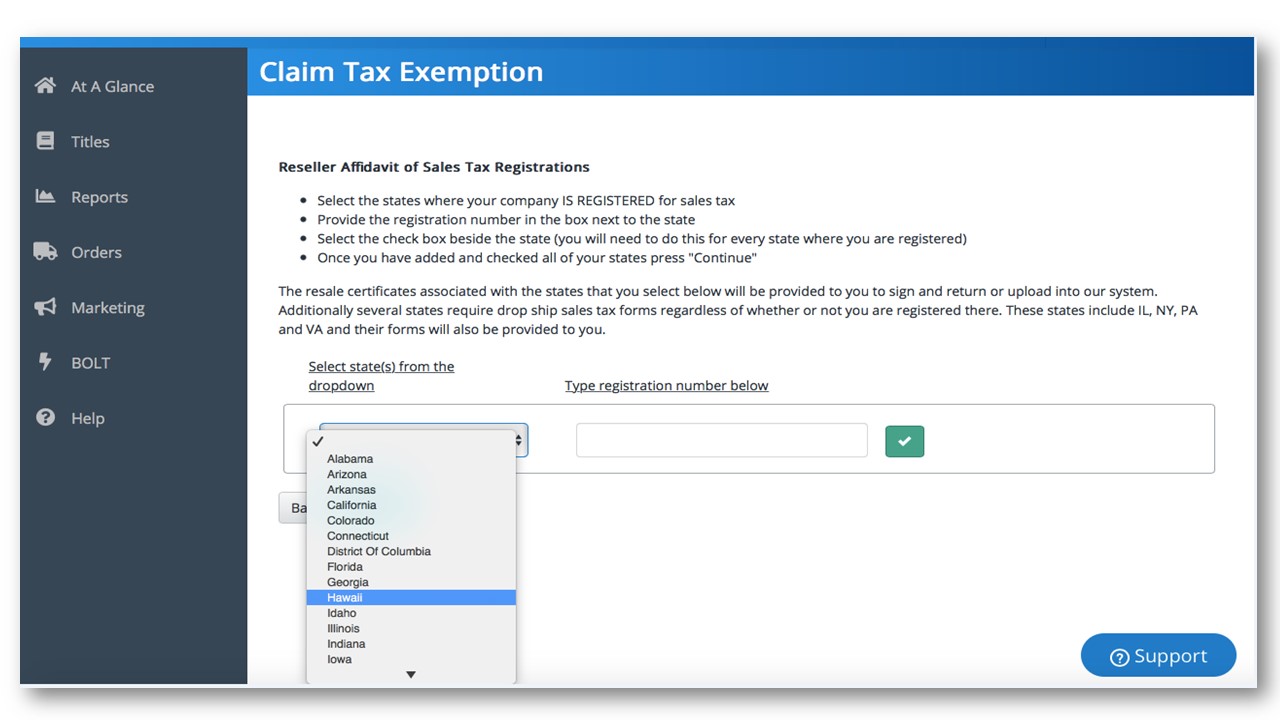
Task: Select Hawaii from the state dropdown
Action: pyautogui.click(x=344, y=597)
